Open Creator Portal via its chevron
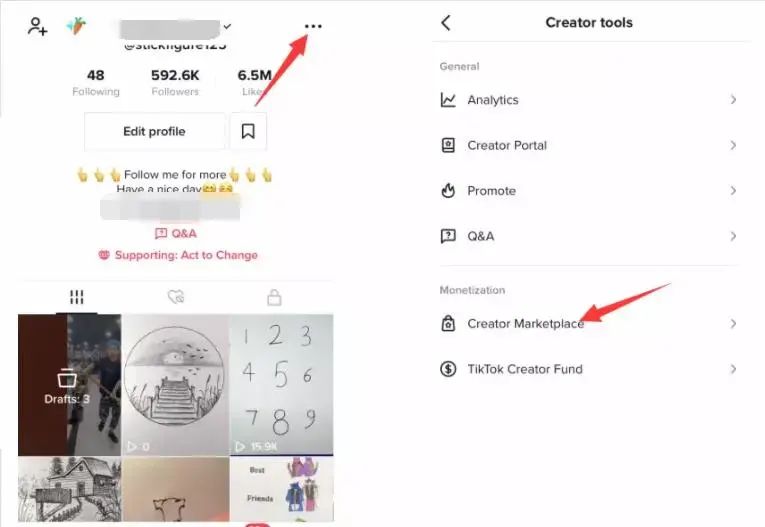This screenshot has width=765, height=527. (733, 145)
